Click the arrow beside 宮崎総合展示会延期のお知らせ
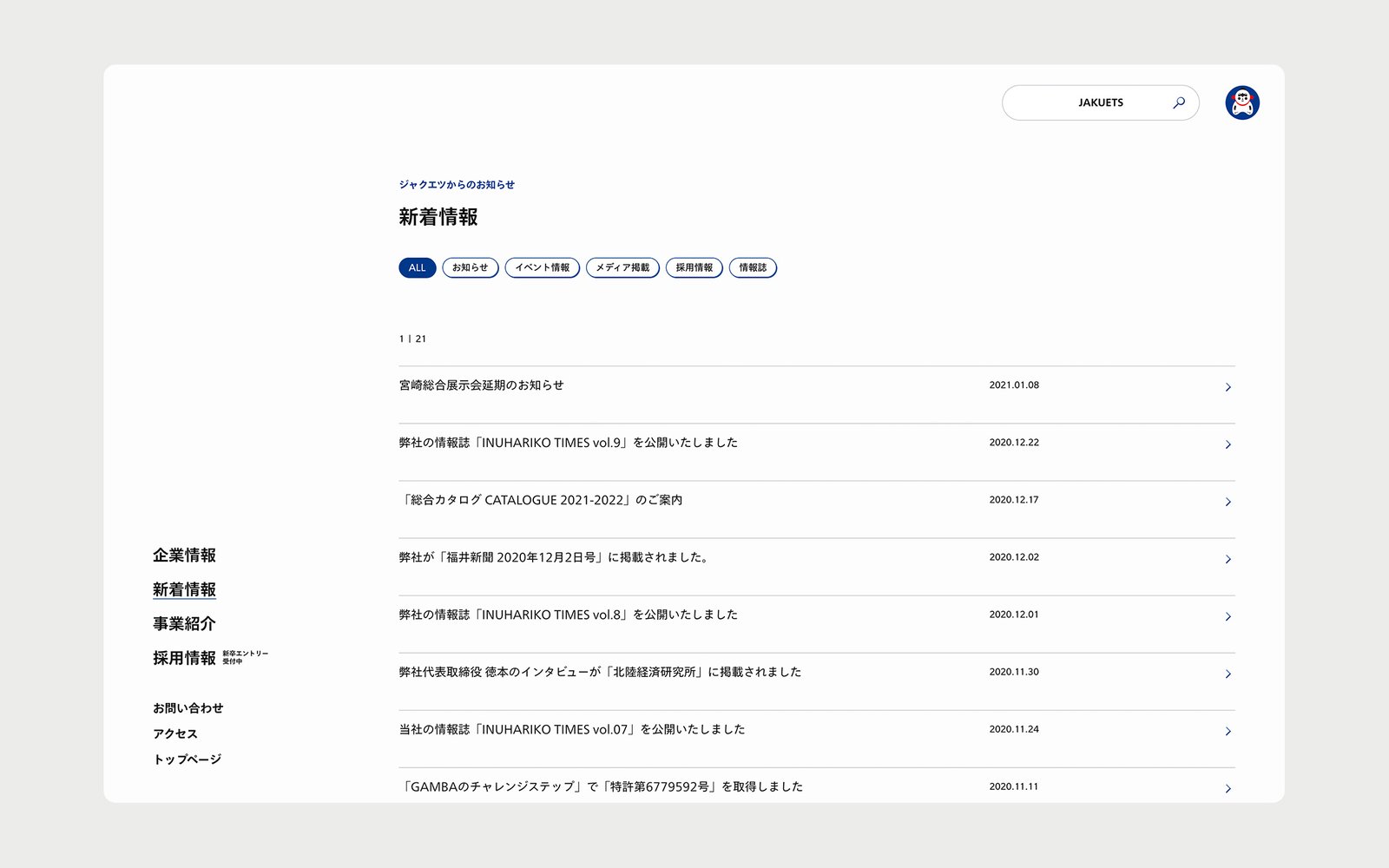The image size is (1389, 868). (x=1228, y=387)
